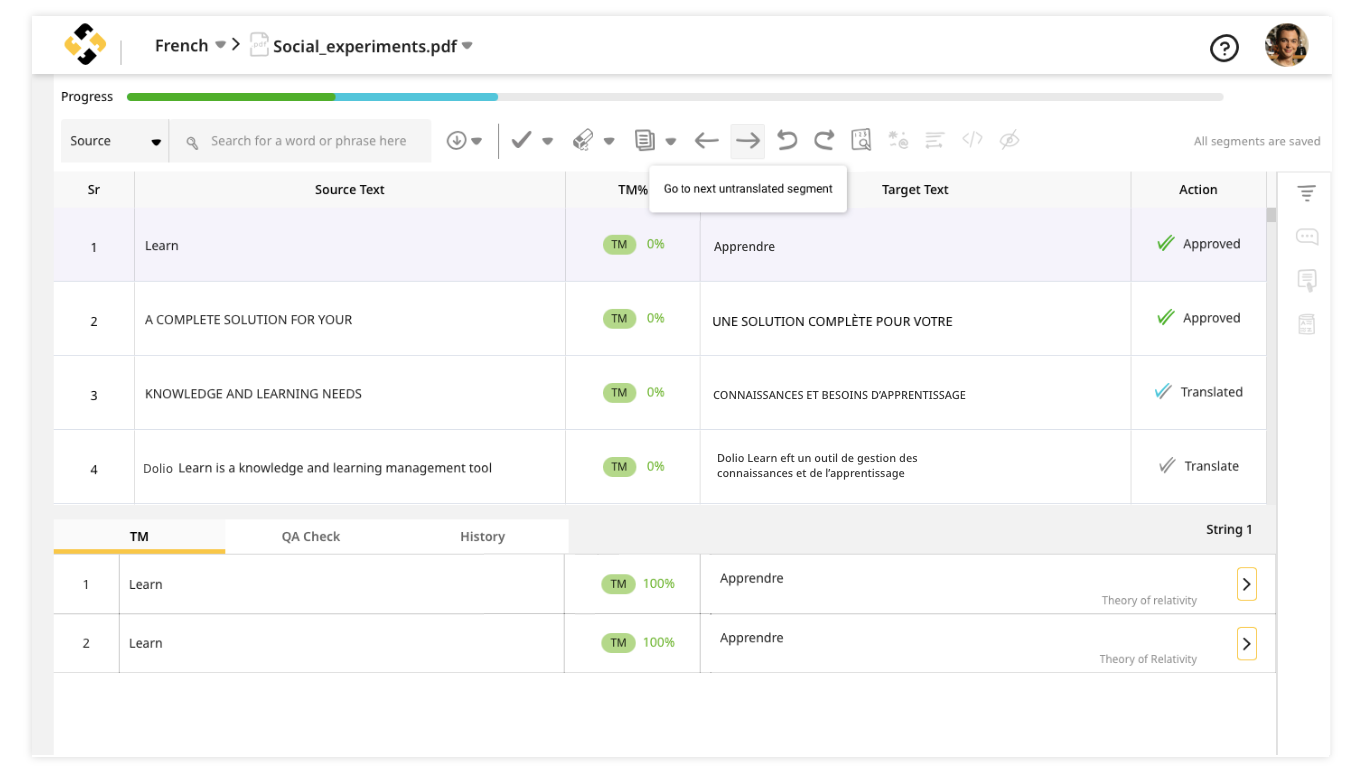
Task: Click the app logo in the header
Action: tap(85, 45)
